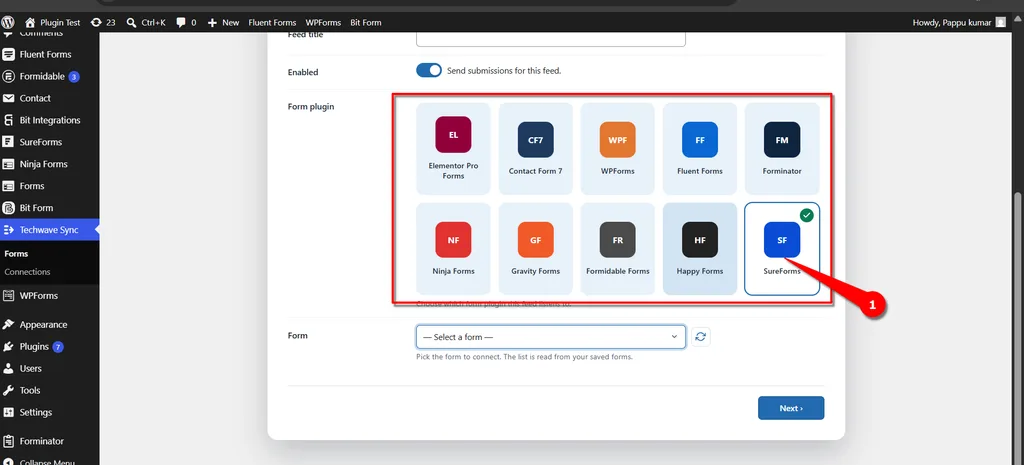Open Bit Form in admin bar
Viewport: 1024px width, 465px height.
(366, 22)
